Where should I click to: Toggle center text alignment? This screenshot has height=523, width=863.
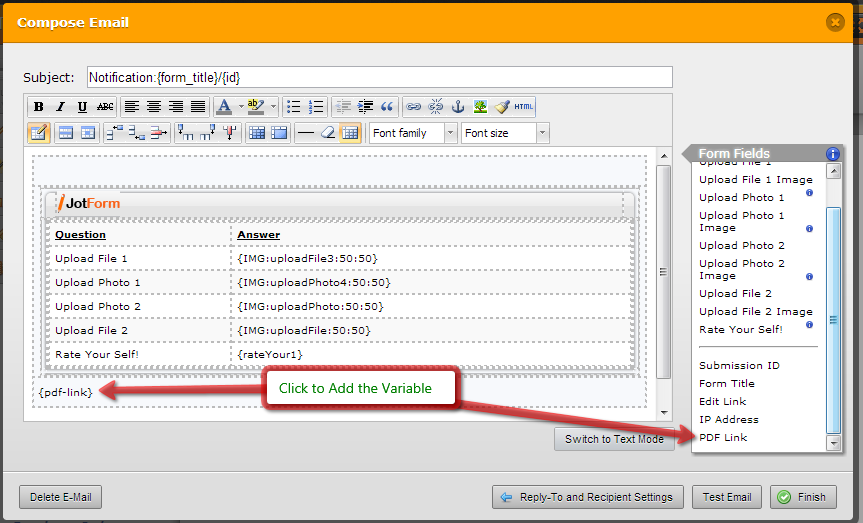click(154, 107)
